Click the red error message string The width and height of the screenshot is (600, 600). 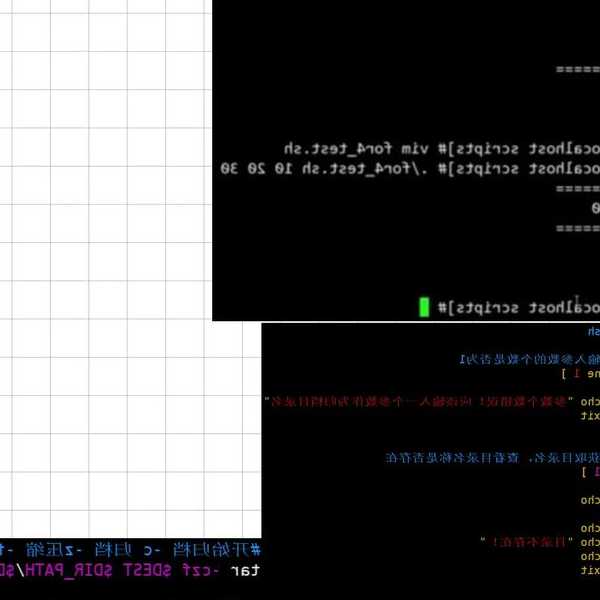pos(421,400)
